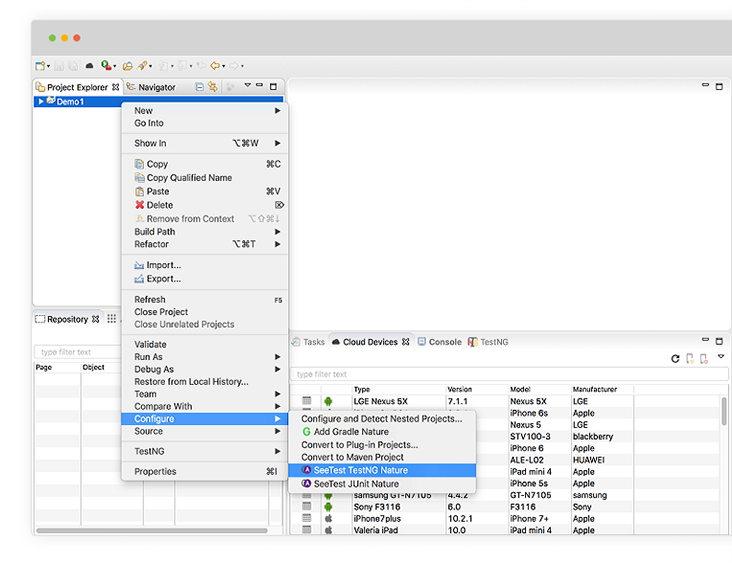Click the yellow Back navigation arrow
Screen dimensions: 732x563
pos(215,66)
